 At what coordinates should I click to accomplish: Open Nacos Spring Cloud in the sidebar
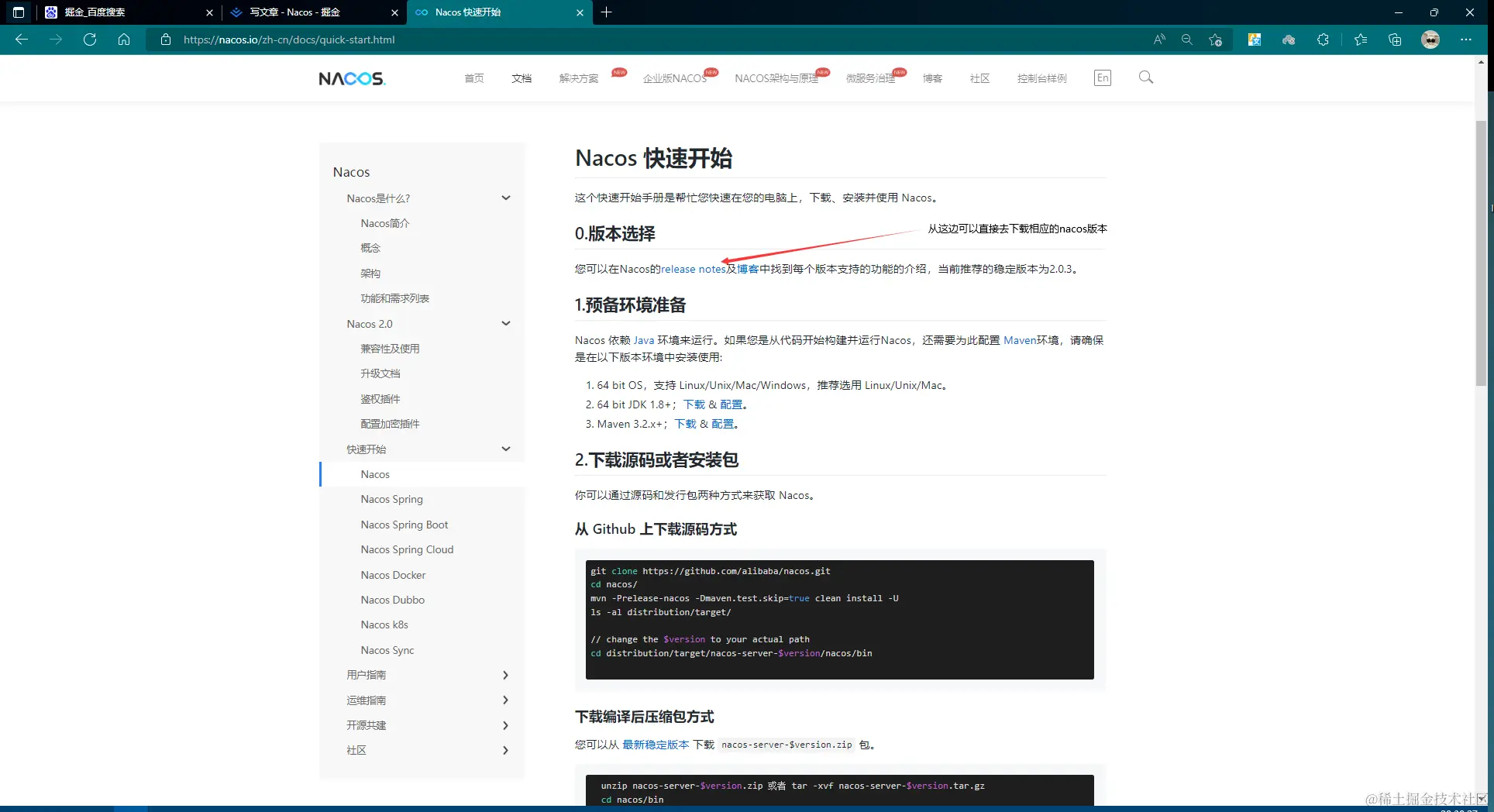407,549
